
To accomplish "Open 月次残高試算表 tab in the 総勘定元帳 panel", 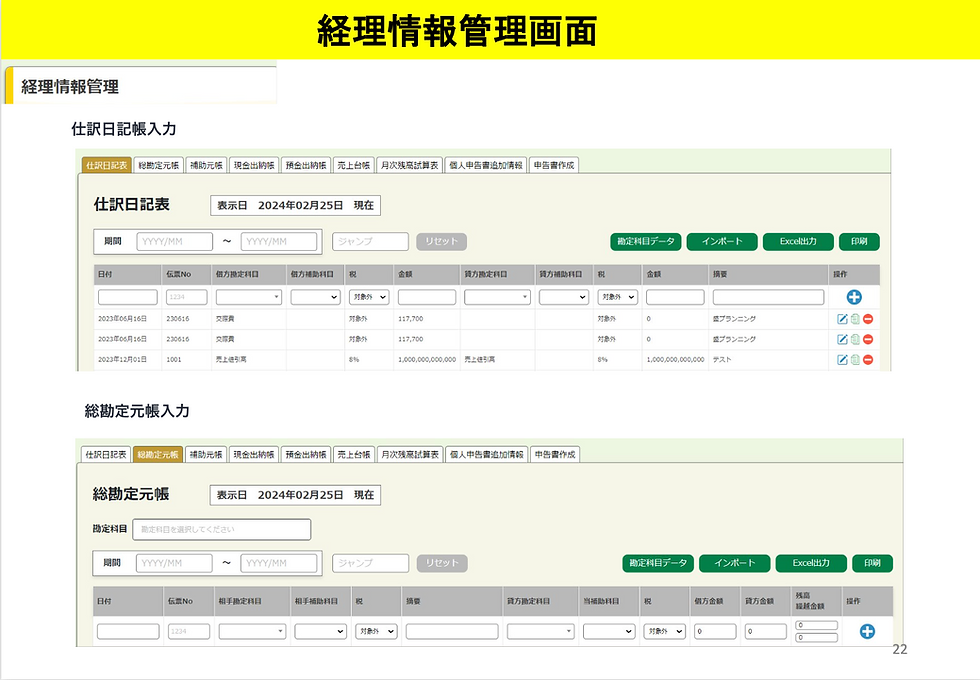I will coord(410,454).
